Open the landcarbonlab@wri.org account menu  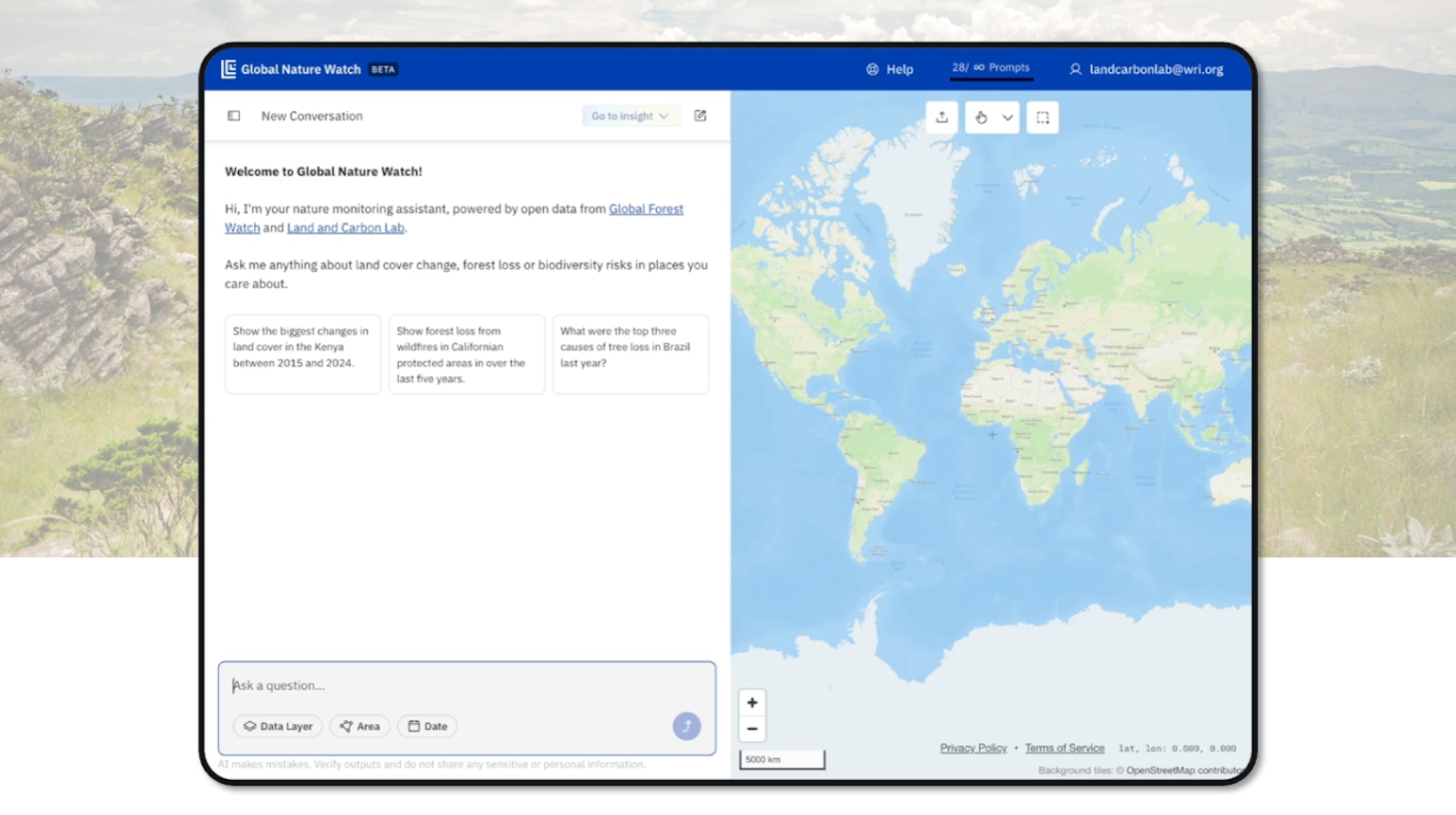point(1147,69)
